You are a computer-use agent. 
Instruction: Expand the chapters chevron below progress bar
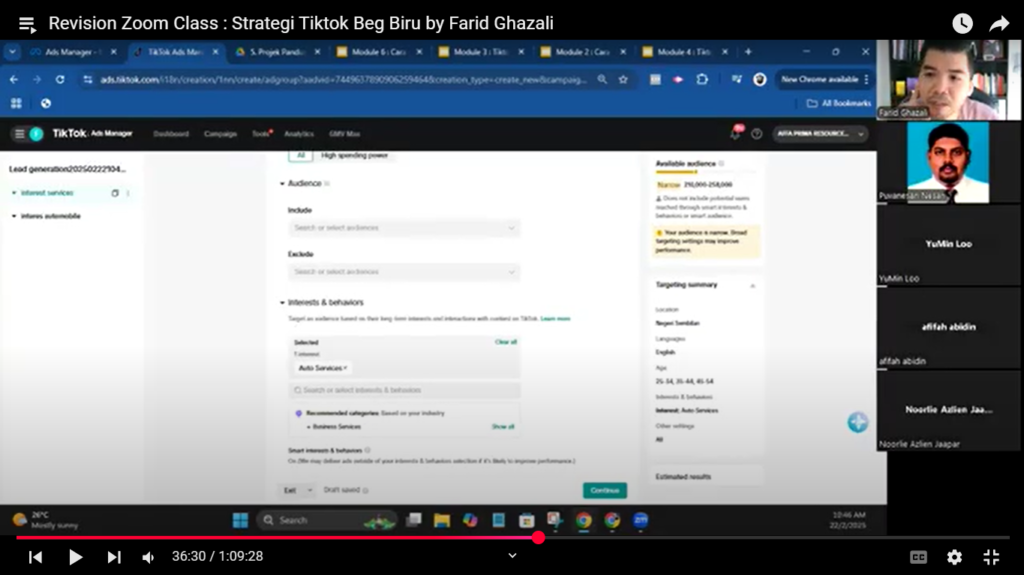(513, 556)
